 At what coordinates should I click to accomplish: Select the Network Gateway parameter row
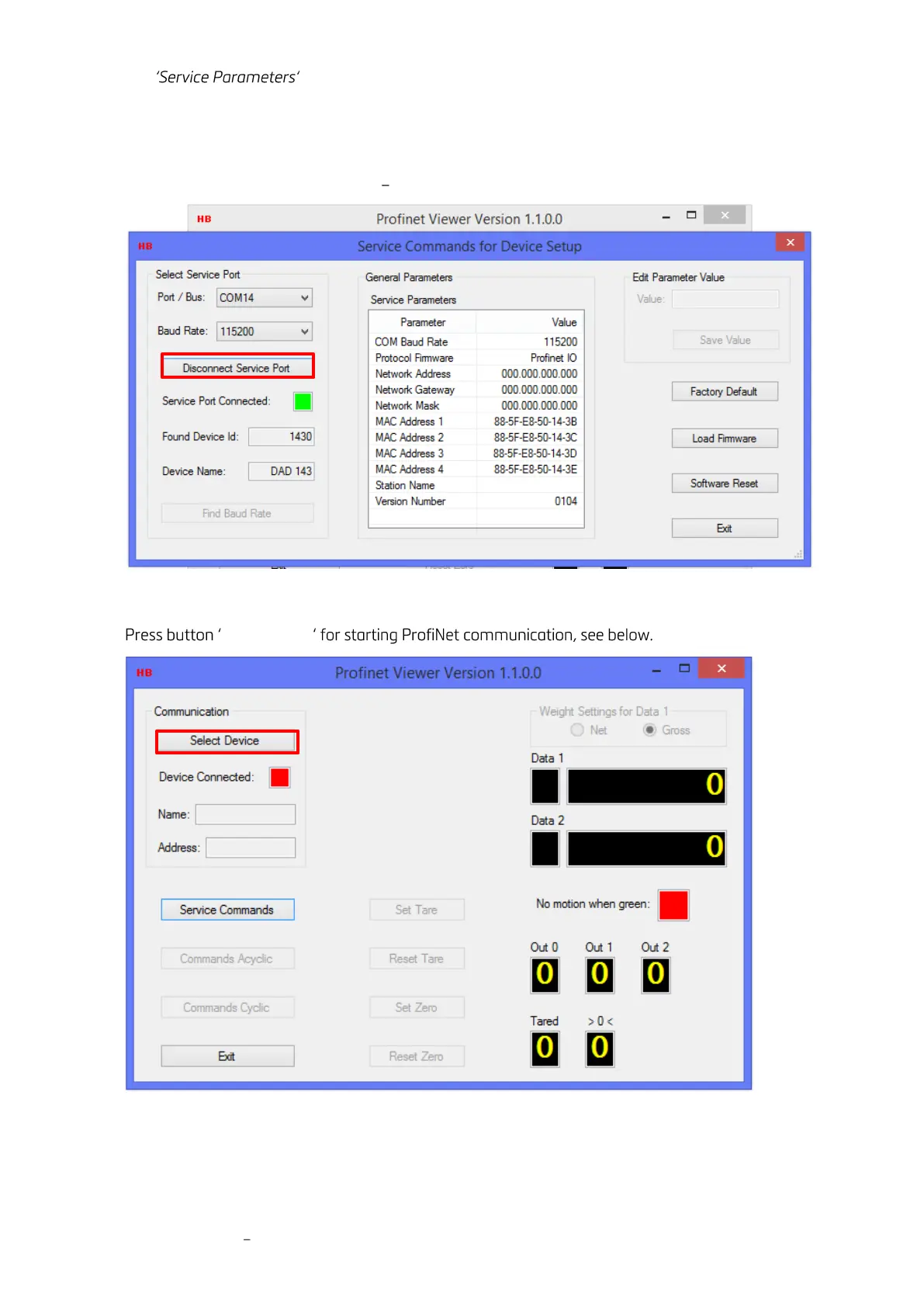click(x=476, y=390)
